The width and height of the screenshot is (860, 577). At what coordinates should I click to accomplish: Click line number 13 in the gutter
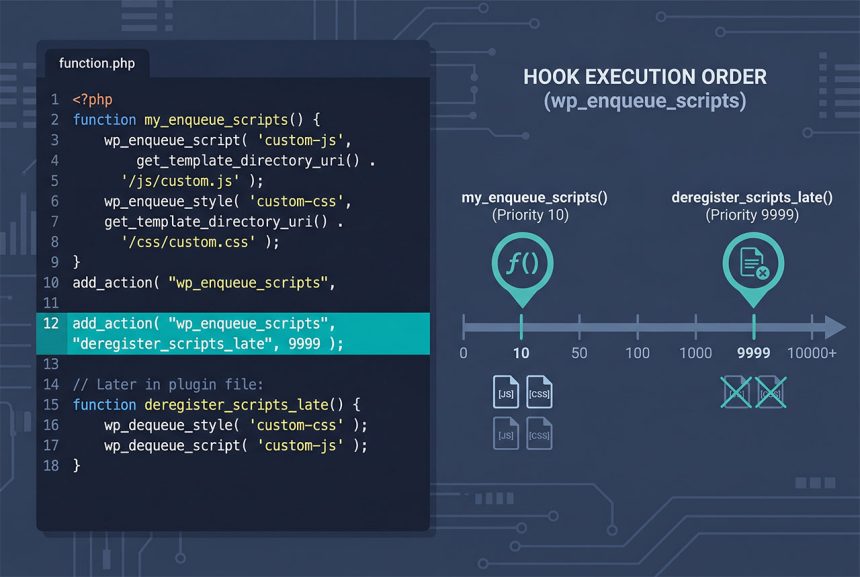[51, 364]
